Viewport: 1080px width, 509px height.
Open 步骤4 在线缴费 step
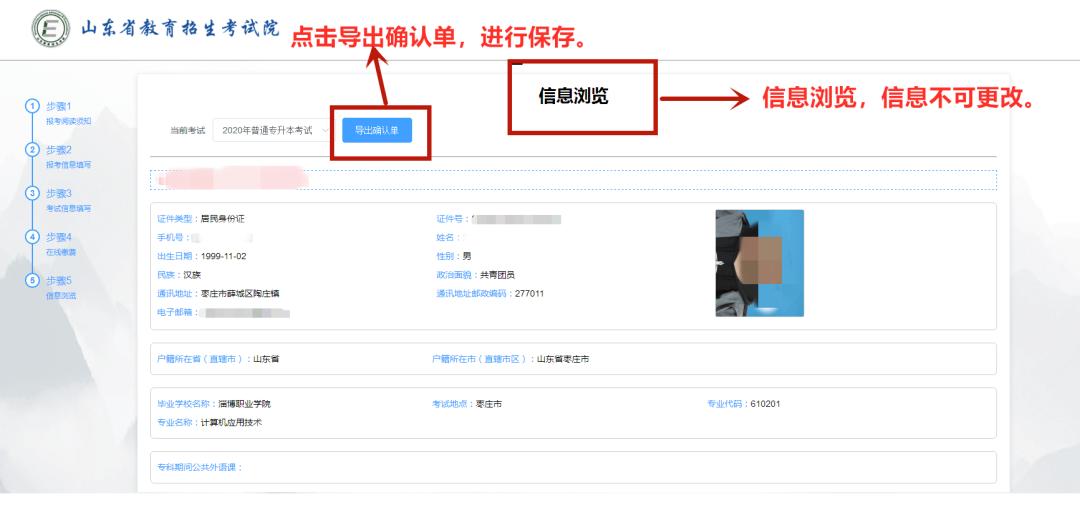pyautogui.click(x=61, y=244)
